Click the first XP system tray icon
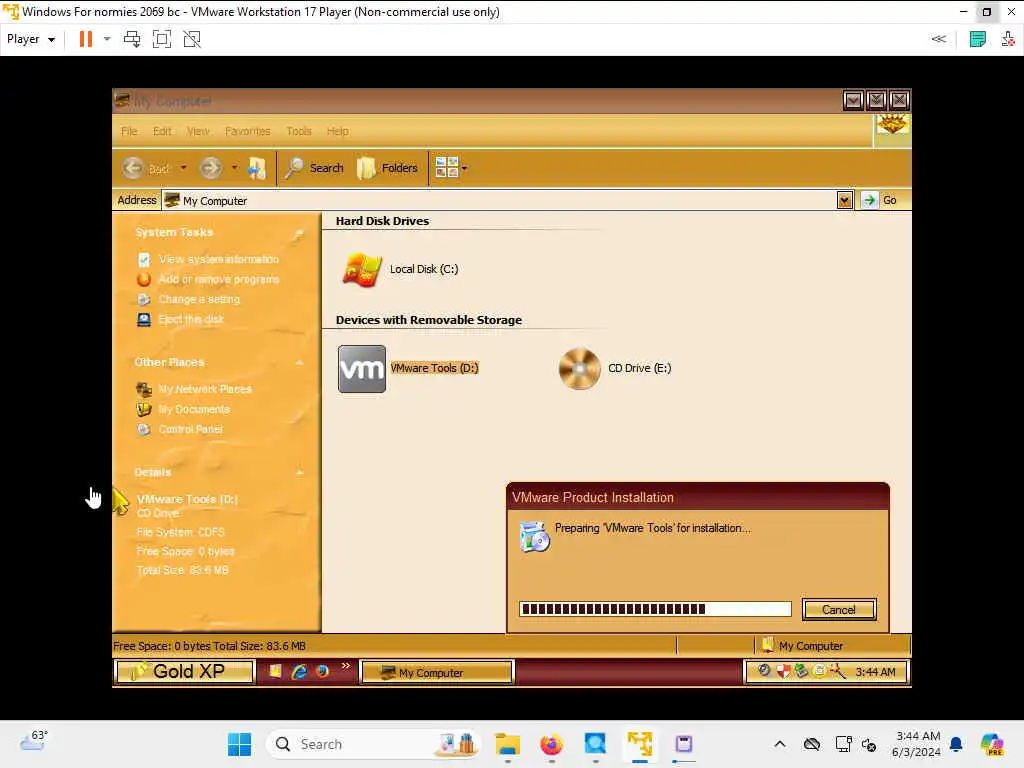The height and width of the screenshot is (768, 1024). pyautogui.click(x=764, y=671)
